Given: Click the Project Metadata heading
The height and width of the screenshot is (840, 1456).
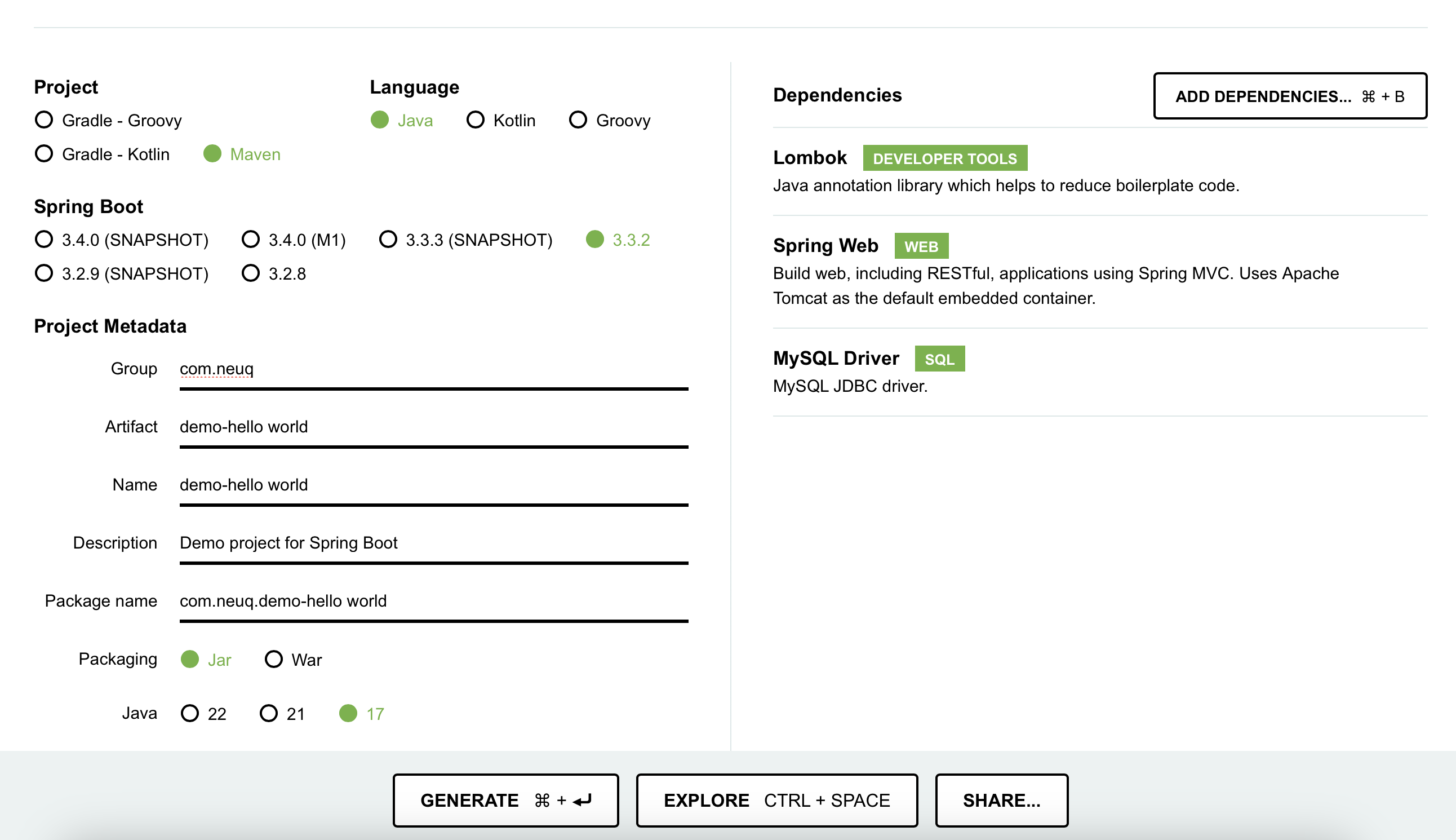Looking at the screenshot, I should click(110, 326).
